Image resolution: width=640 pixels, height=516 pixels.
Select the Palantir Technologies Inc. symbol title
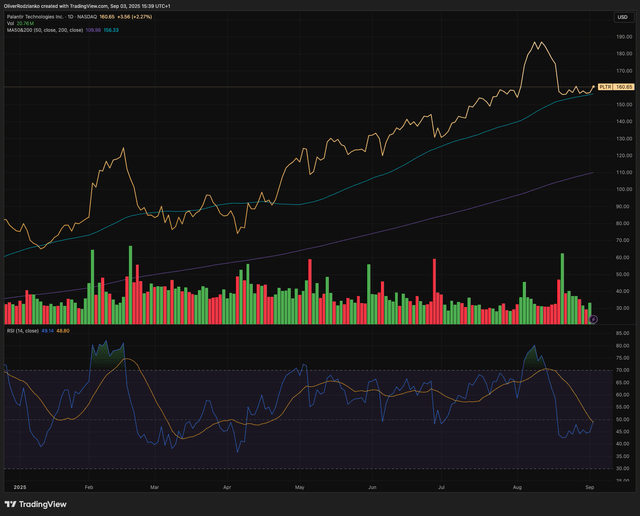[x=36, y=17]
